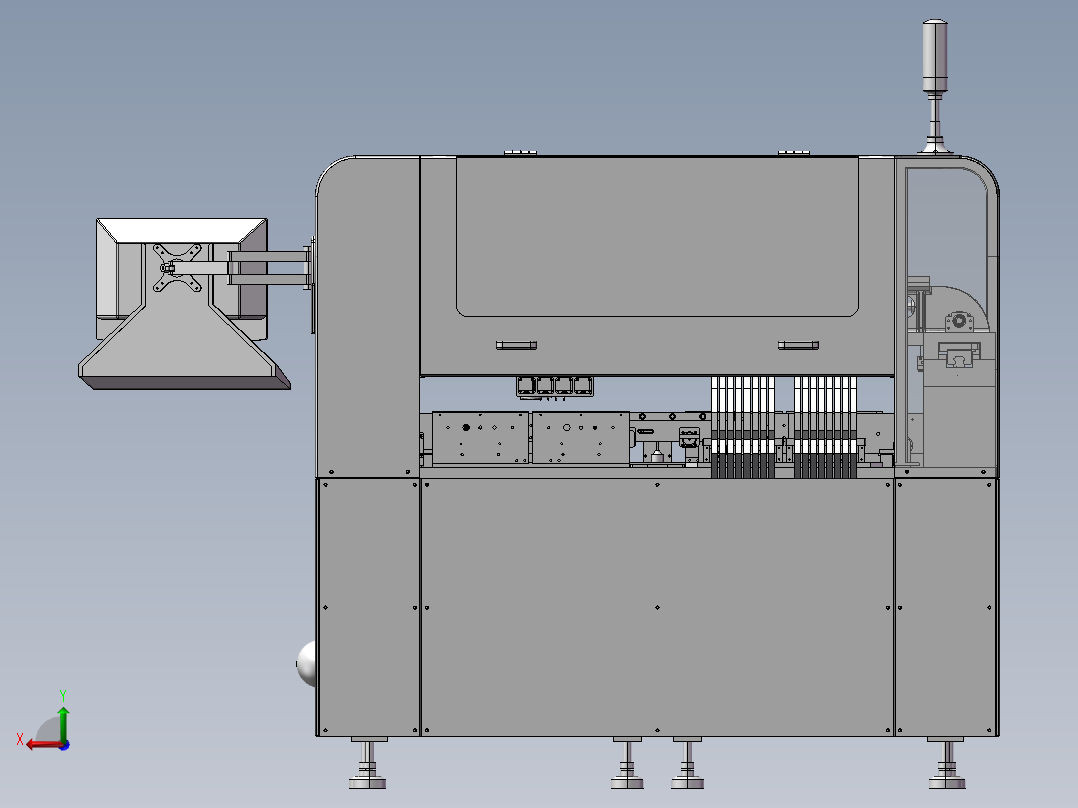The image size is (1078, 808).
Task: Select the lower center cabinet panel
Action: 657,608
